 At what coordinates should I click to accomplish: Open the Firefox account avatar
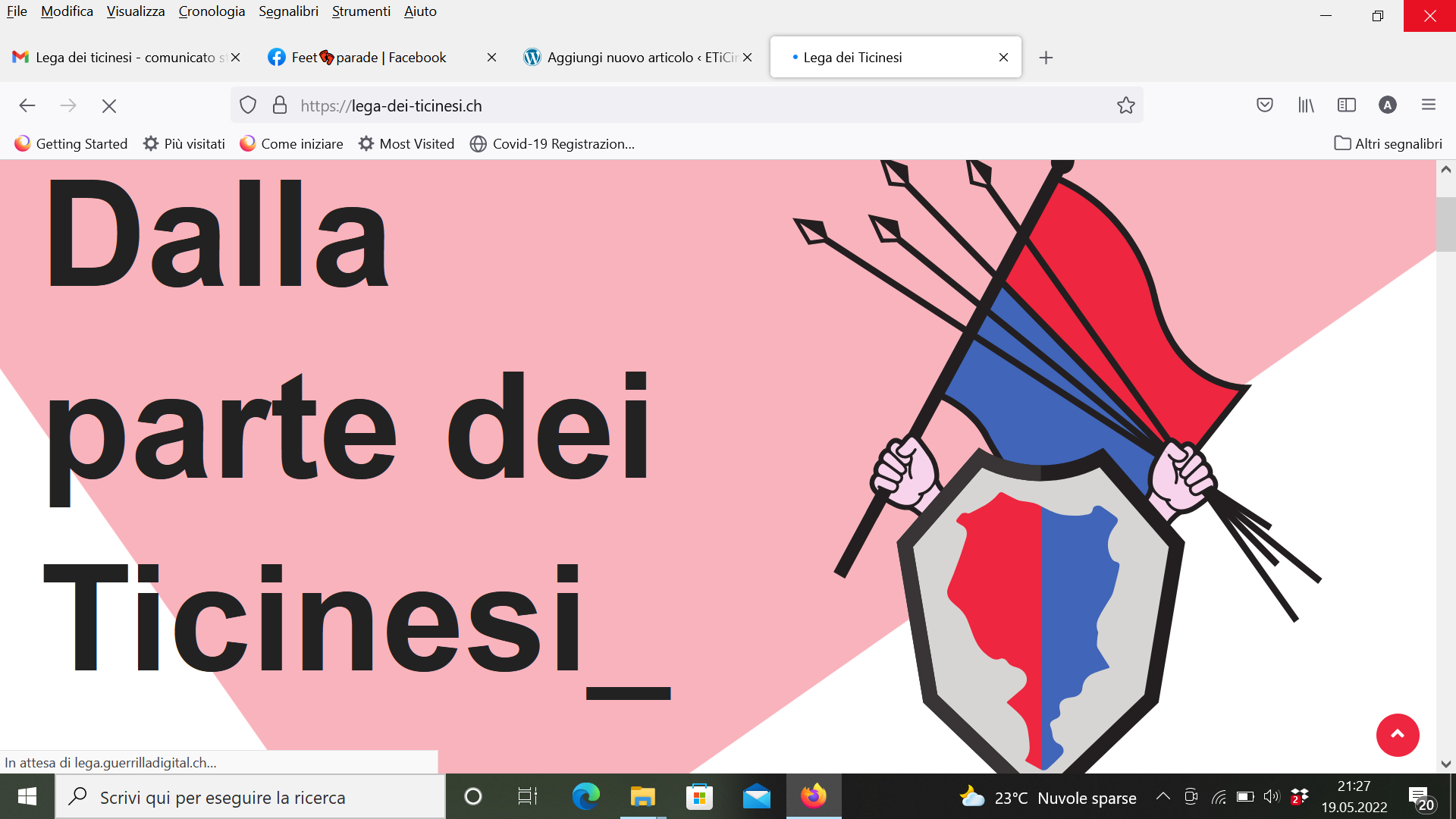click(1388, 105)
